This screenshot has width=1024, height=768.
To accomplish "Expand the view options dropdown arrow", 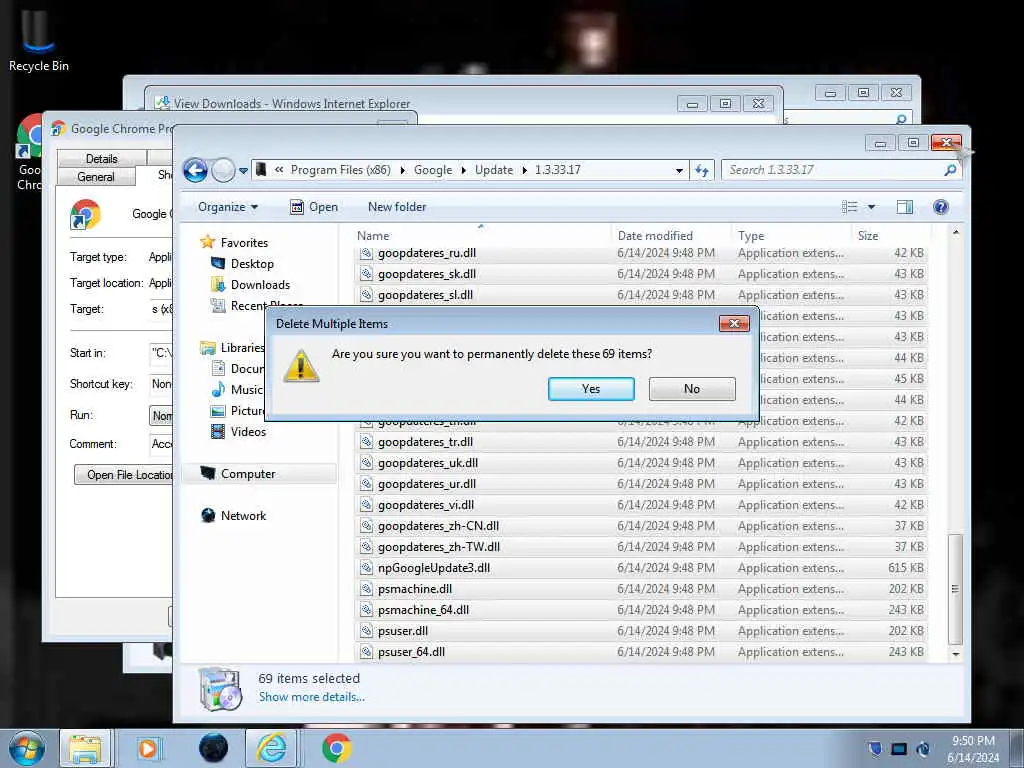I will (871, 207).
